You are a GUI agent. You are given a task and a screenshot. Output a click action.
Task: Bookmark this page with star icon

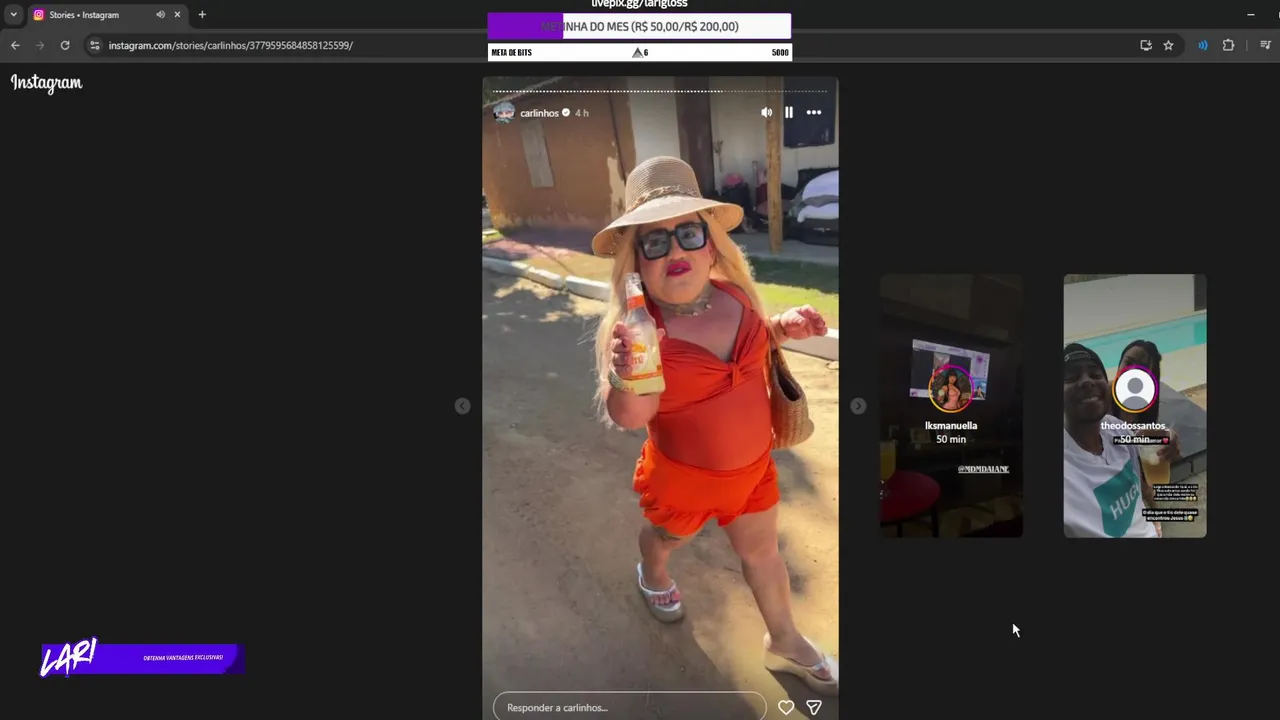click(x=1168, y=45)
